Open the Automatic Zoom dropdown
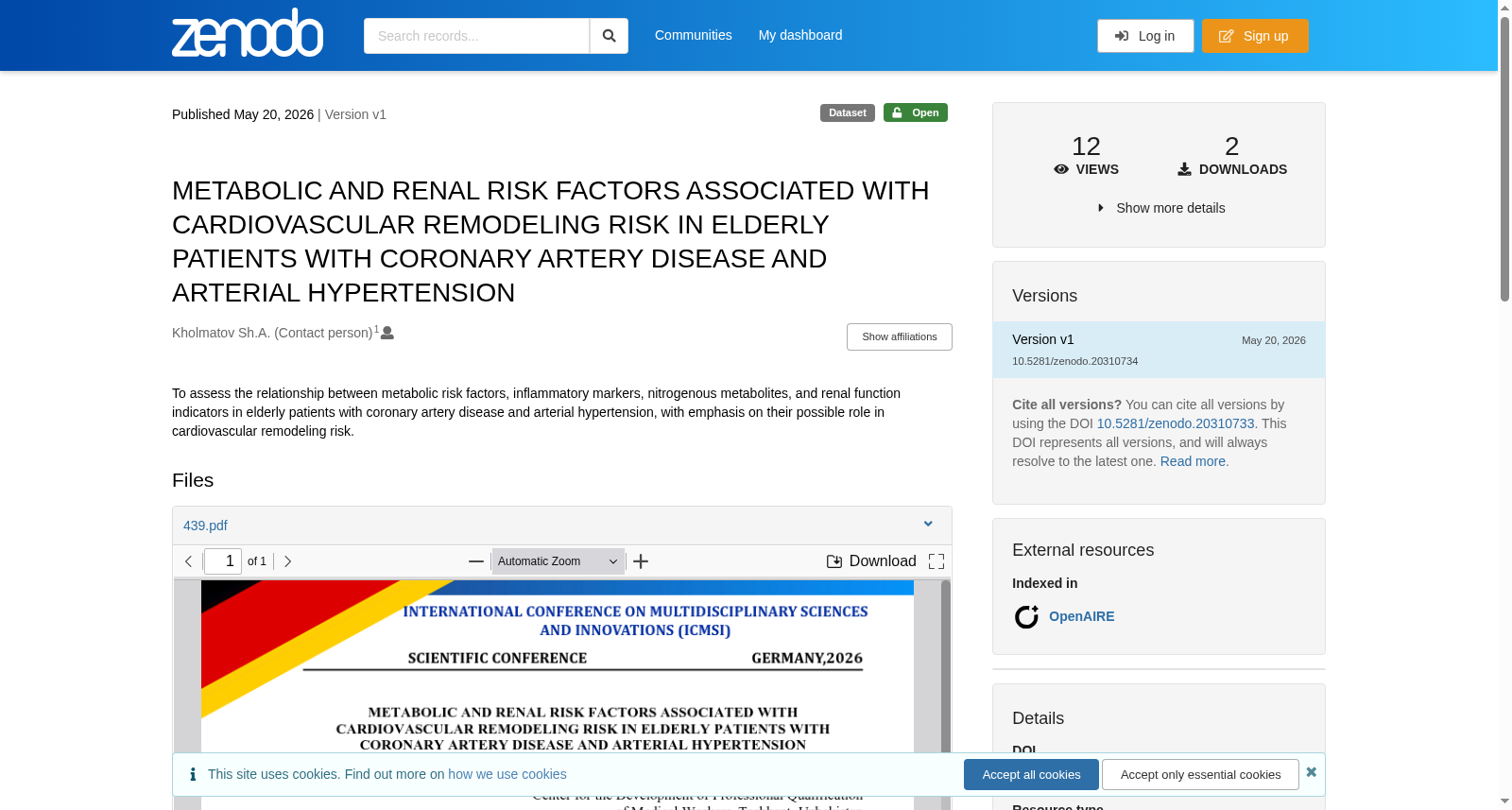This screenshot has width=1512, height=810. click(x=558, y=561)
